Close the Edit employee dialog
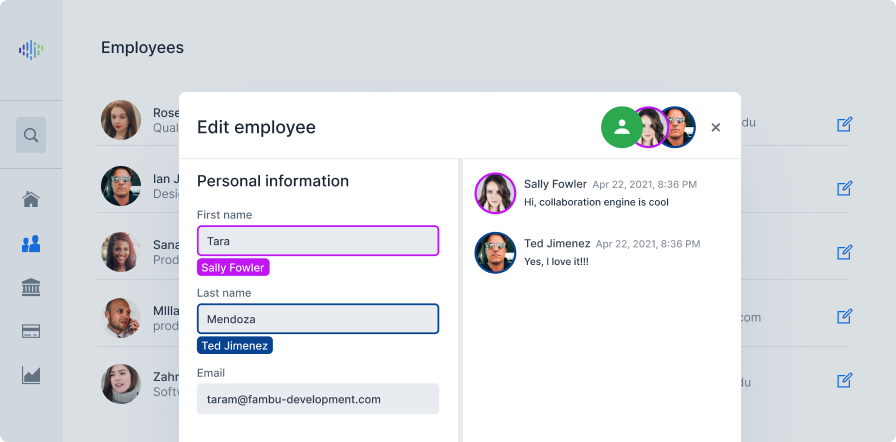896x442 pixels. pyautogui.click(x=715, y=127)
